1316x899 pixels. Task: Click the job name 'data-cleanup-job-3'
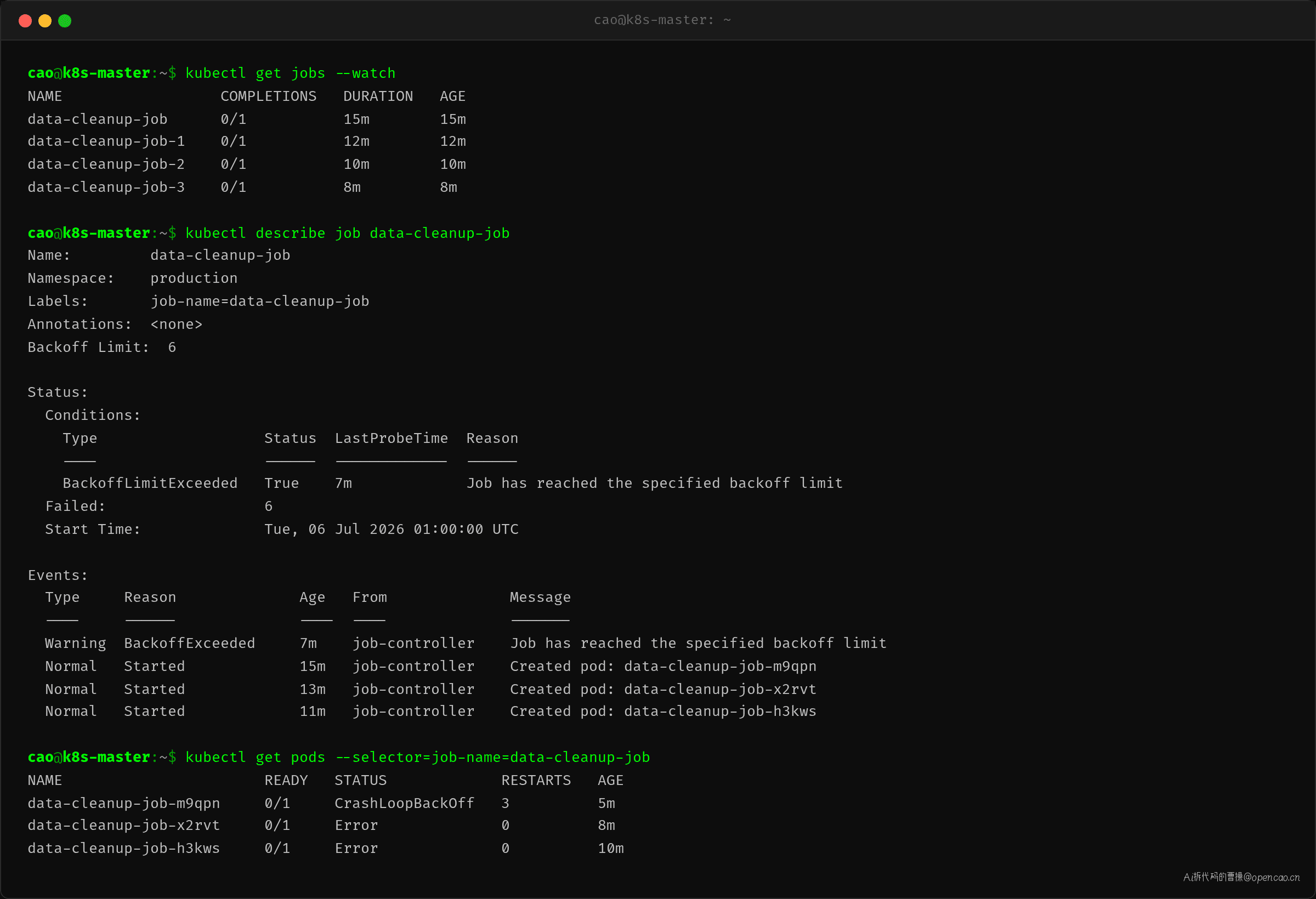pos(106,187)
